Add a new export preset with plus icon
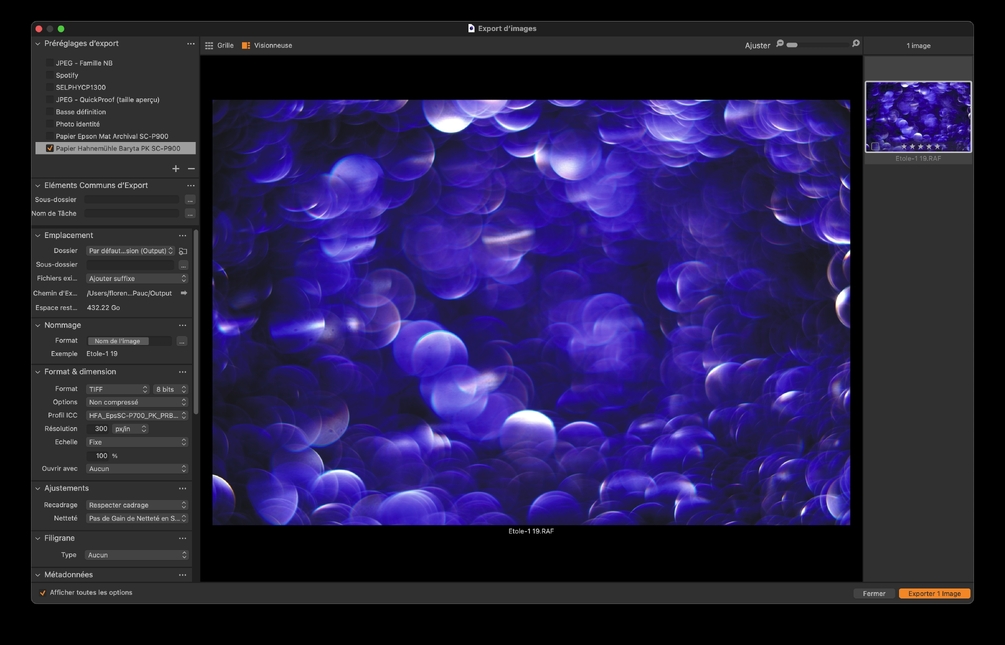This screenshot has height=645, width=1005. [x=176, y=169]
